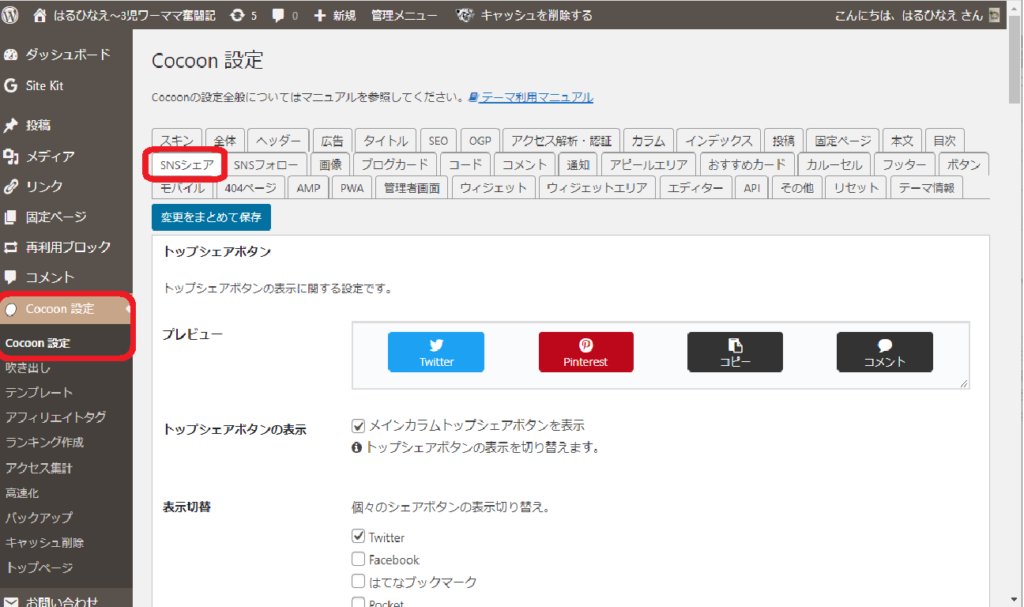The height and width of the screenshot is (607, 1024).
Task: Open the テーマ情報 tab
Action: point(926,188)
